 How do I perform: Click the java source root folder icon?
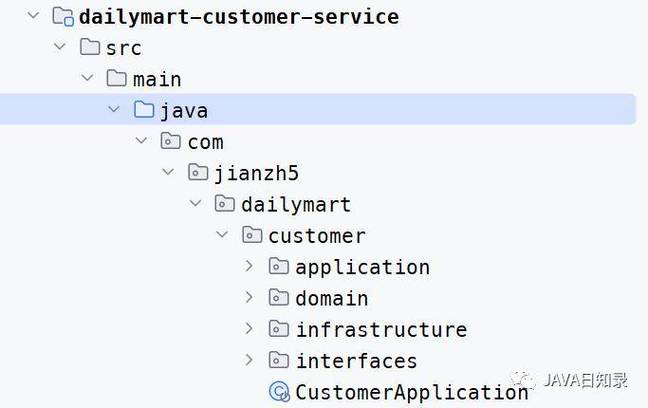click(x=144, y=110)
